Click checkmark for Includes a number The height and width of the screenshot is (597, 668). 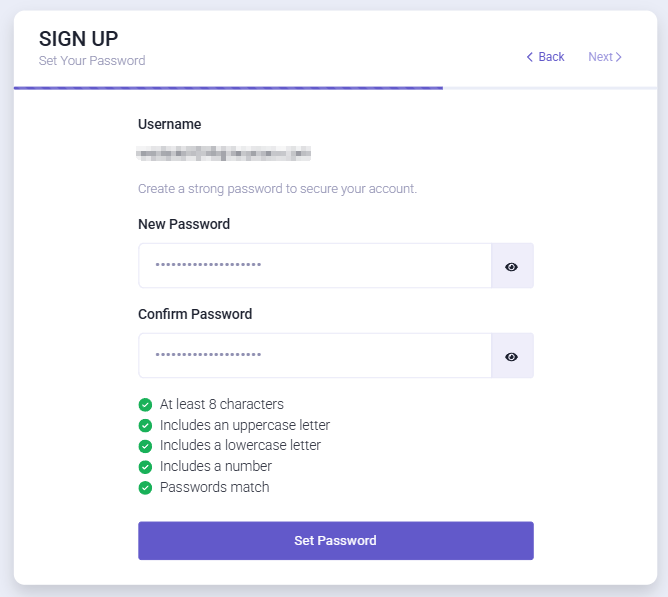pos(145,467)
